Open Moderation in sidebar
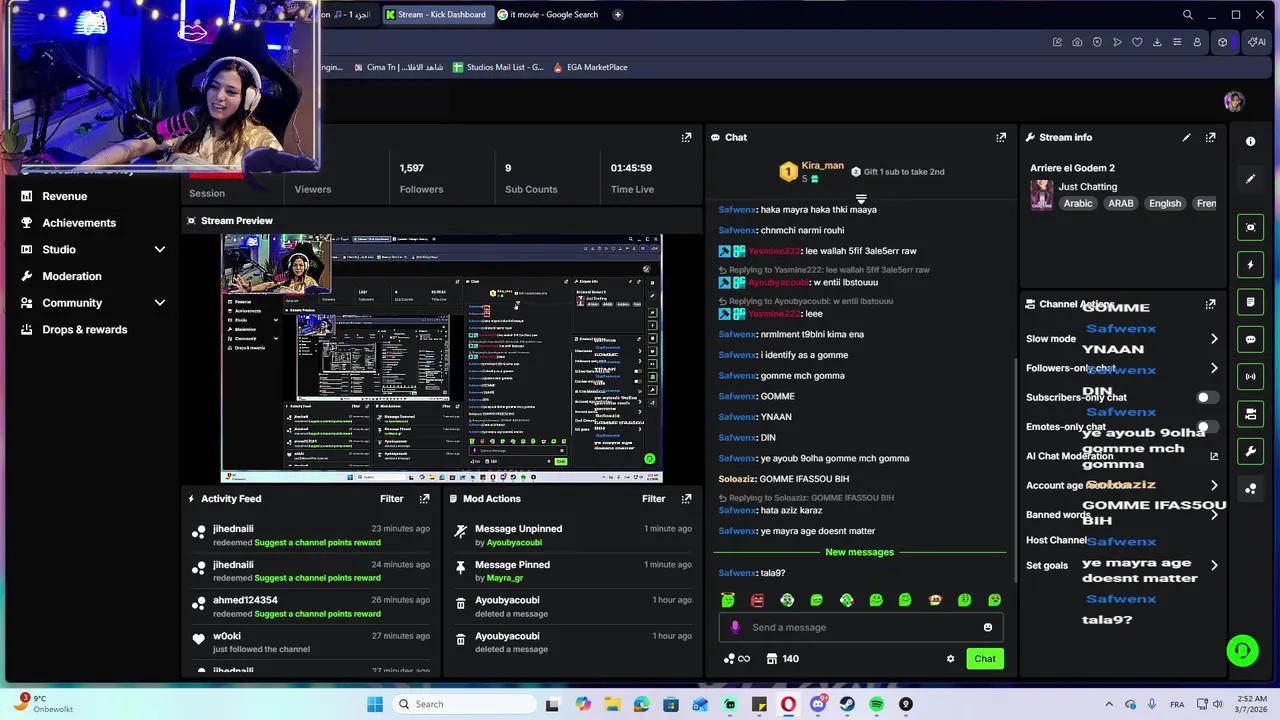Screen dimensions: 1280x720 point(72,276)
